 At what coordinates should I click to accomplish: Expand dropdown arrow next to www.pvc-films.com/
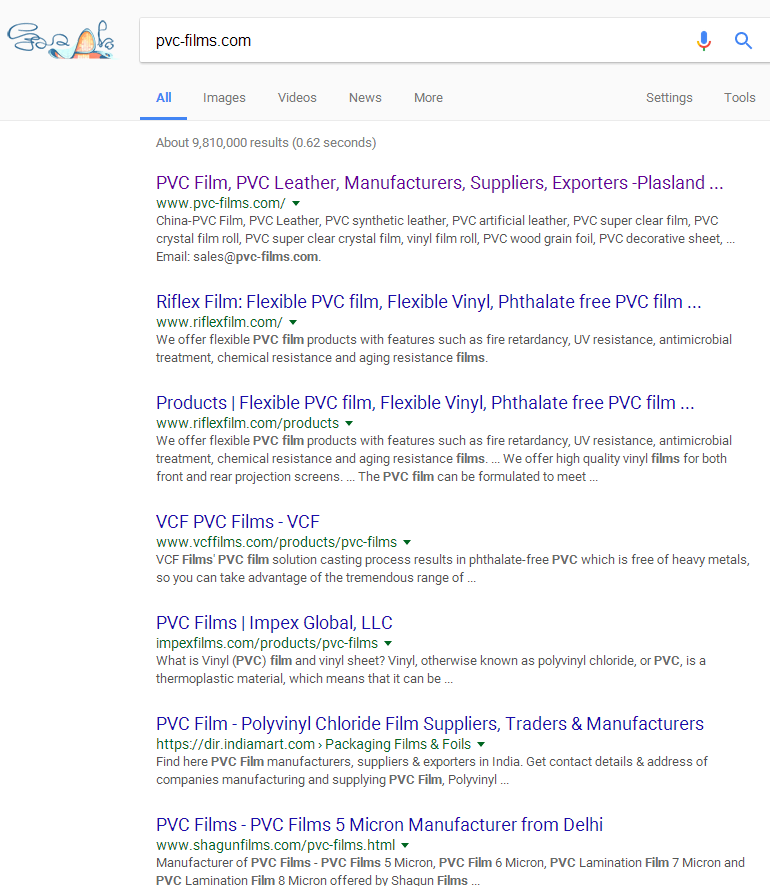(x=296, y=203)
